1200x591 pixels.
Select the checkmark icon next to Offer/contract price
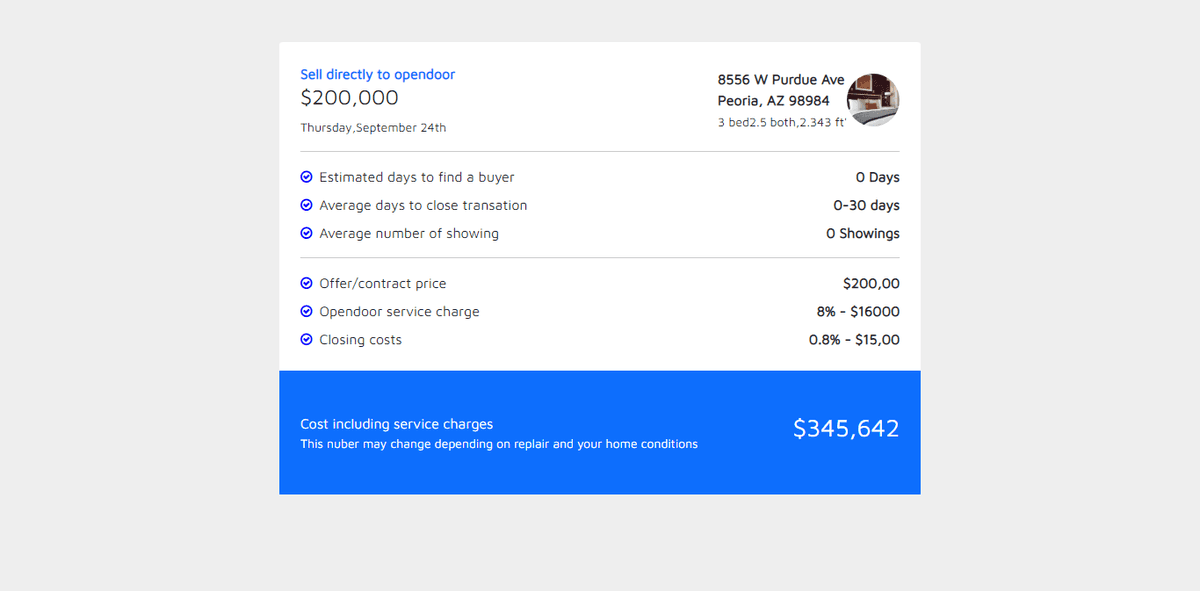coord(306,283)
